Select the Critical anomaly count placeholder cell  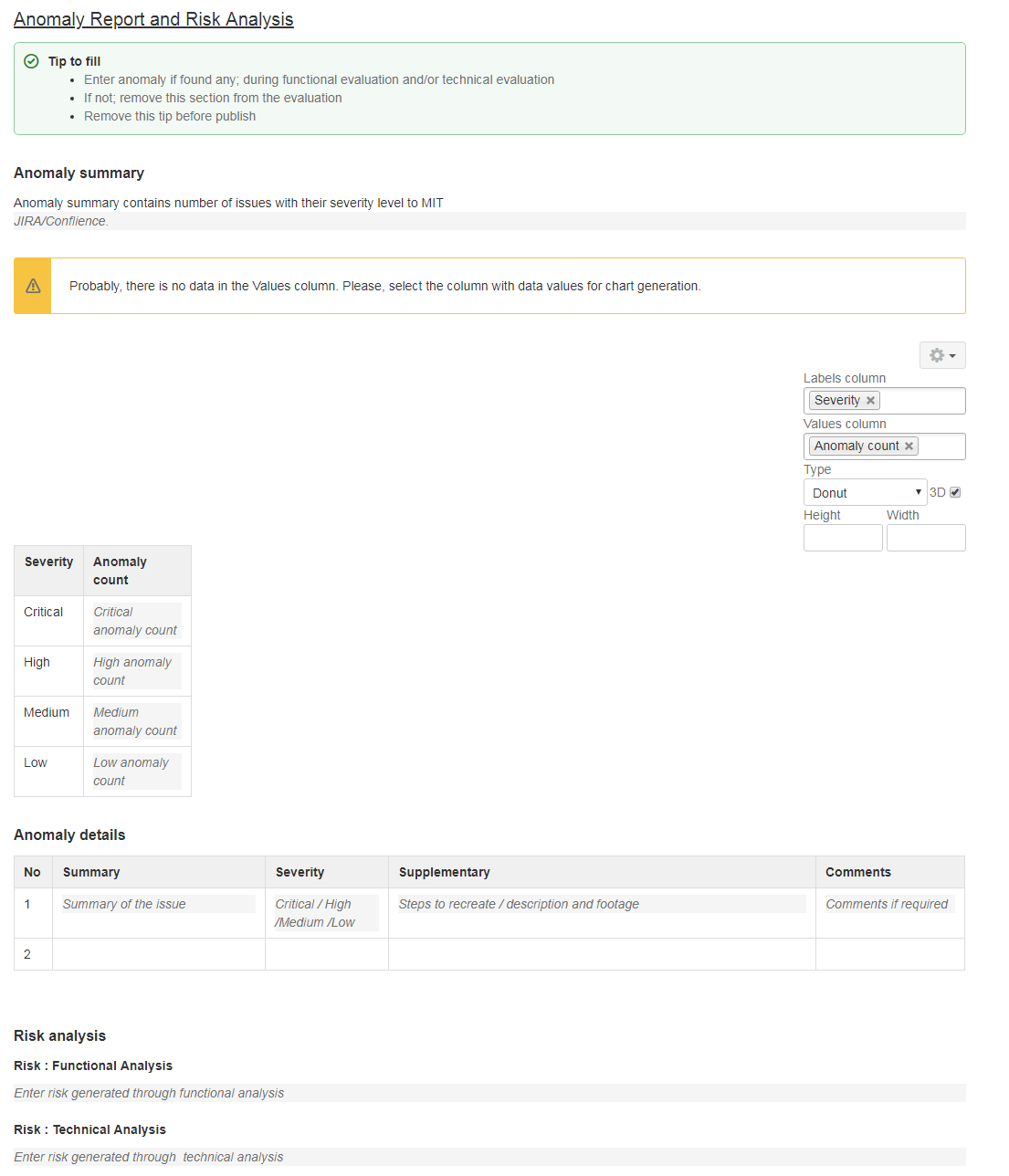click(x=136, y=621)
